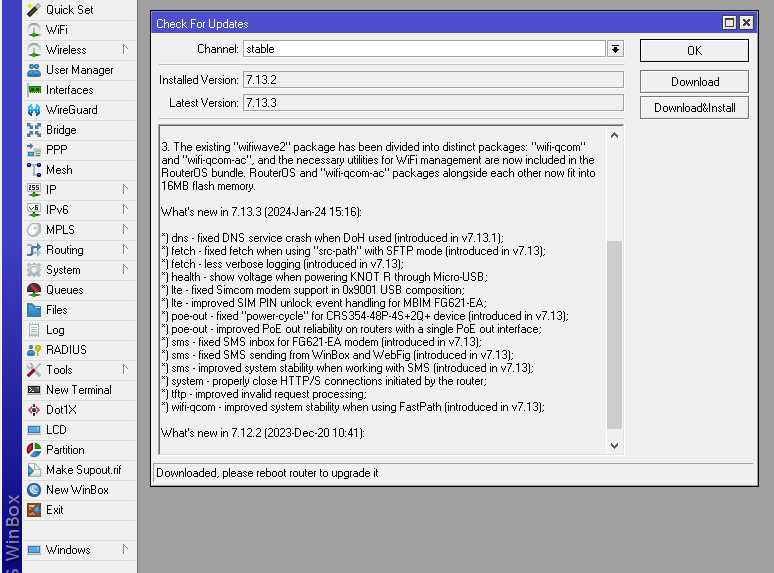Viewport: 774px width, 573px height.
Task: Click the Exit door icon
Action: click(x=34, y=510)
